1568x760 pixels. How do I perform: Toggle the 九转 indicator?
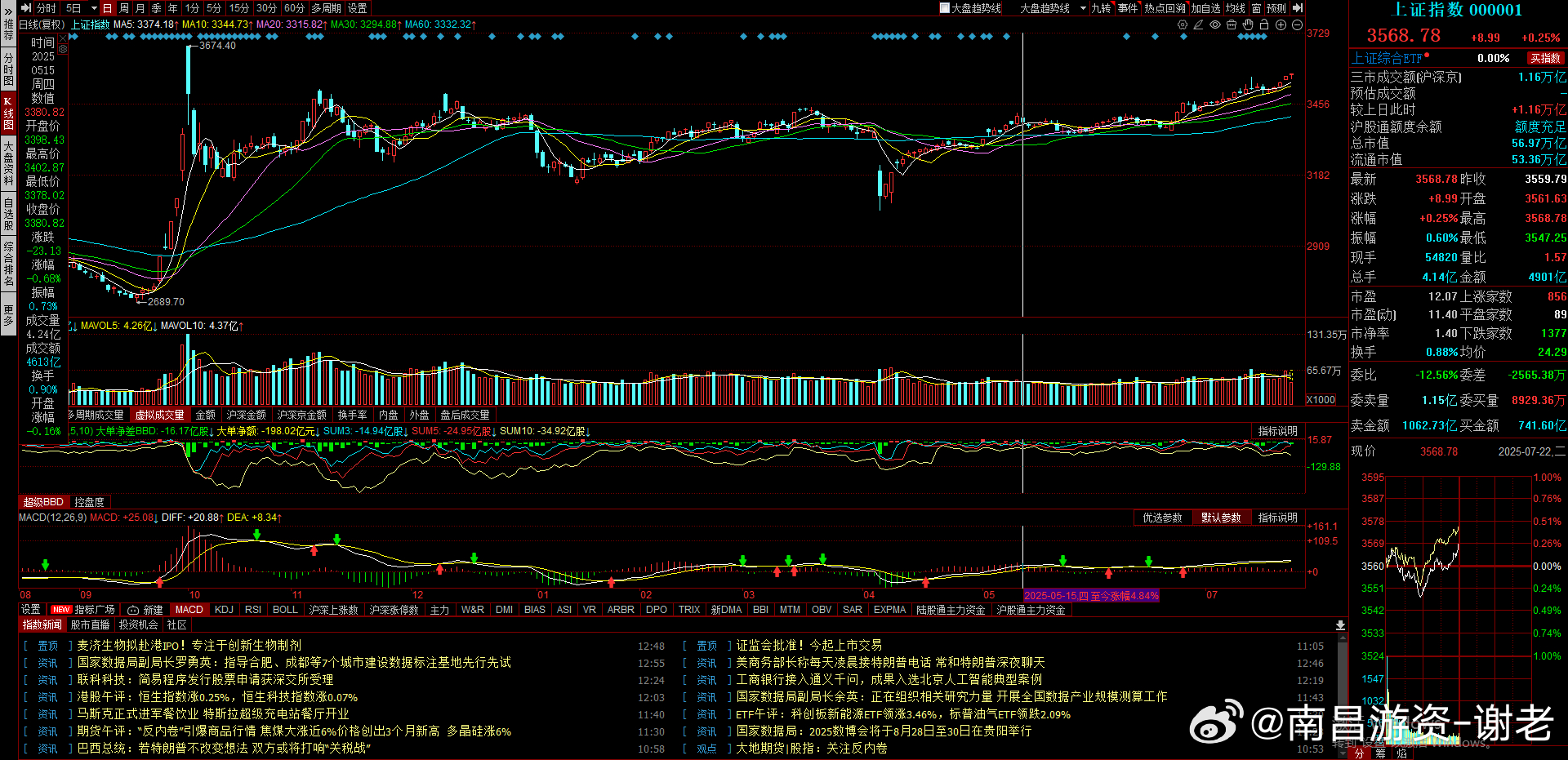(x=1101, y=8)
